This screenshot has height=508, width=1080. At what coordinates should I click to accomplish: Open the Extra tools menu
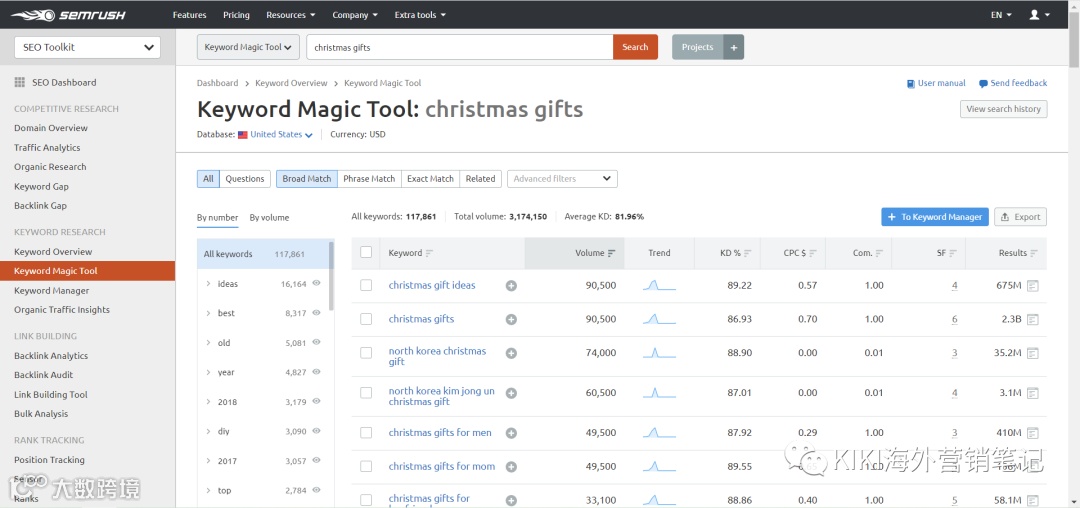coord(420,14)
